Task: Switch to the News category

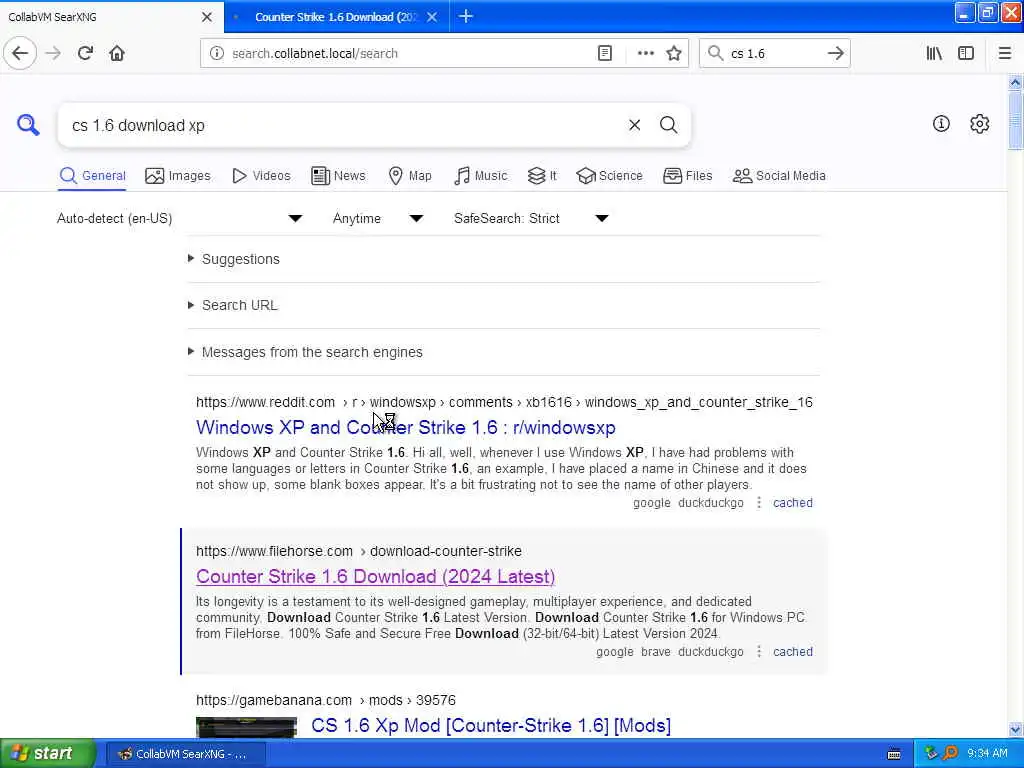Action: click(338, 176)
